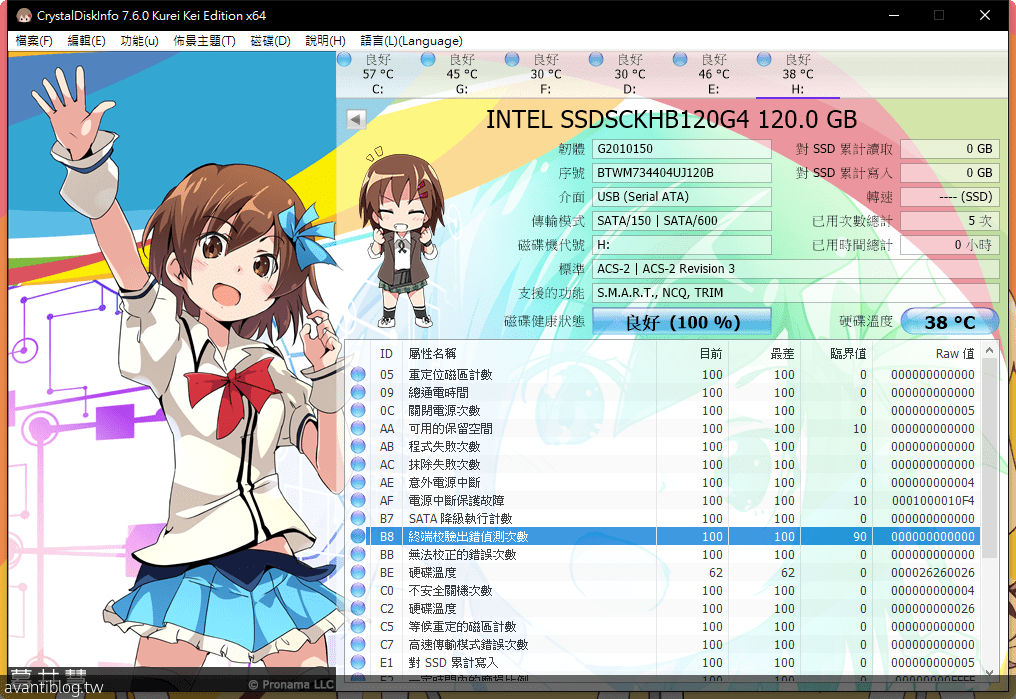
Task: Click status orb of attribute AB row
Action: [x=358, y=446]
